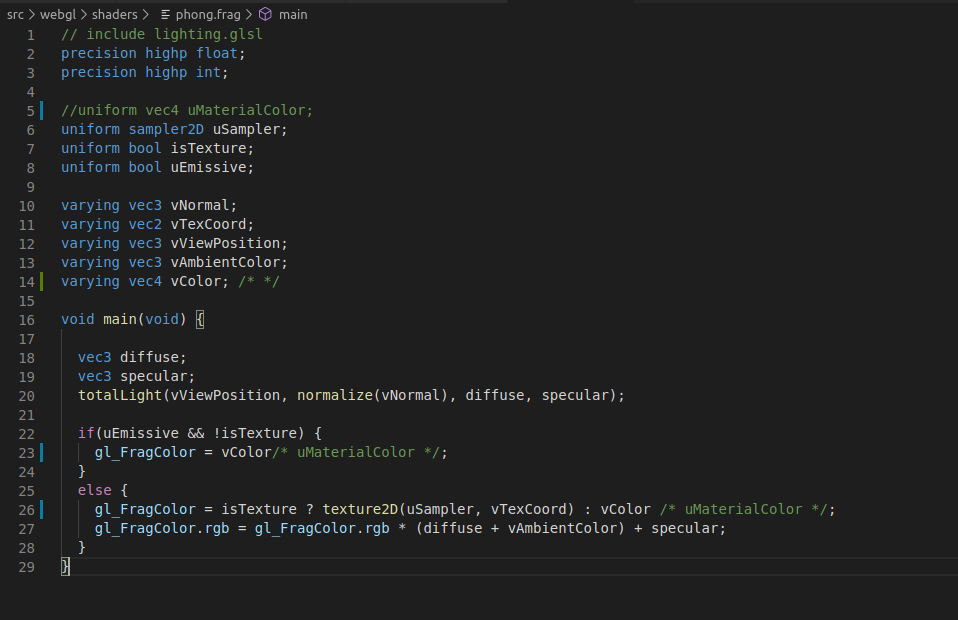Viewport: 958px width, 620px height.
Task: Click 'vAmbientColor' in the varying declaration
Action: 225,262
